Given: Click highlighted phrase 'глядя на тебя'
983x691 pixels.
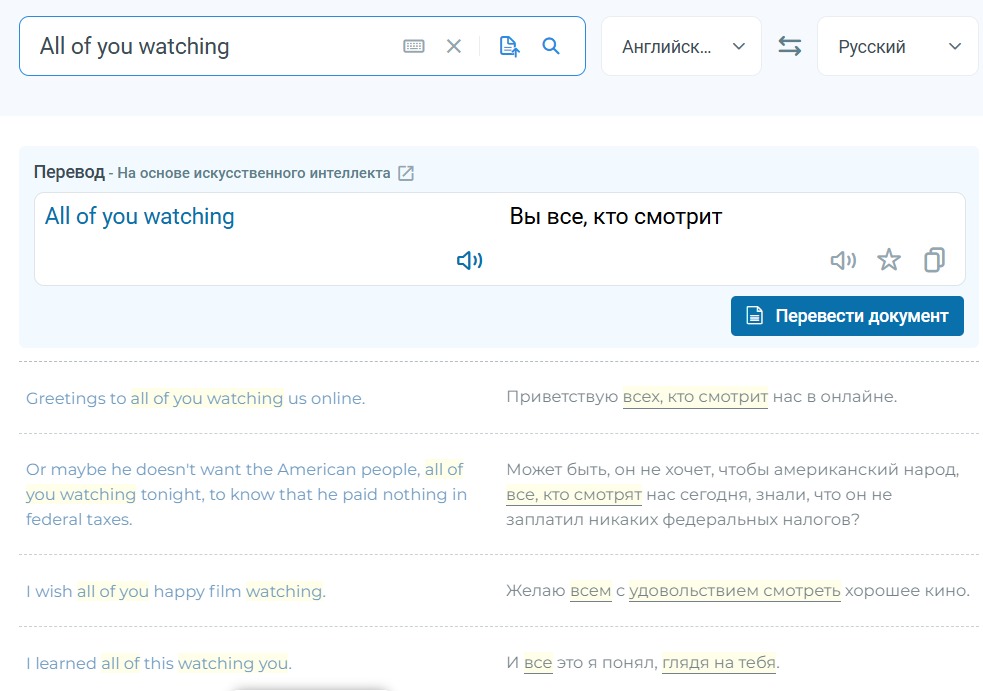Looking at the screenshot, I should [x=719, y=662].
